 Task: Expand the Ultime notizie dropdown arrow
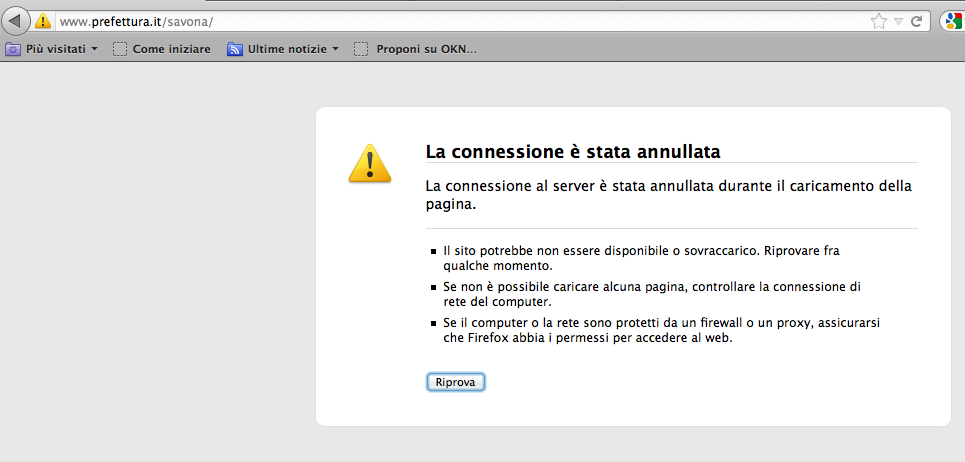336,49
